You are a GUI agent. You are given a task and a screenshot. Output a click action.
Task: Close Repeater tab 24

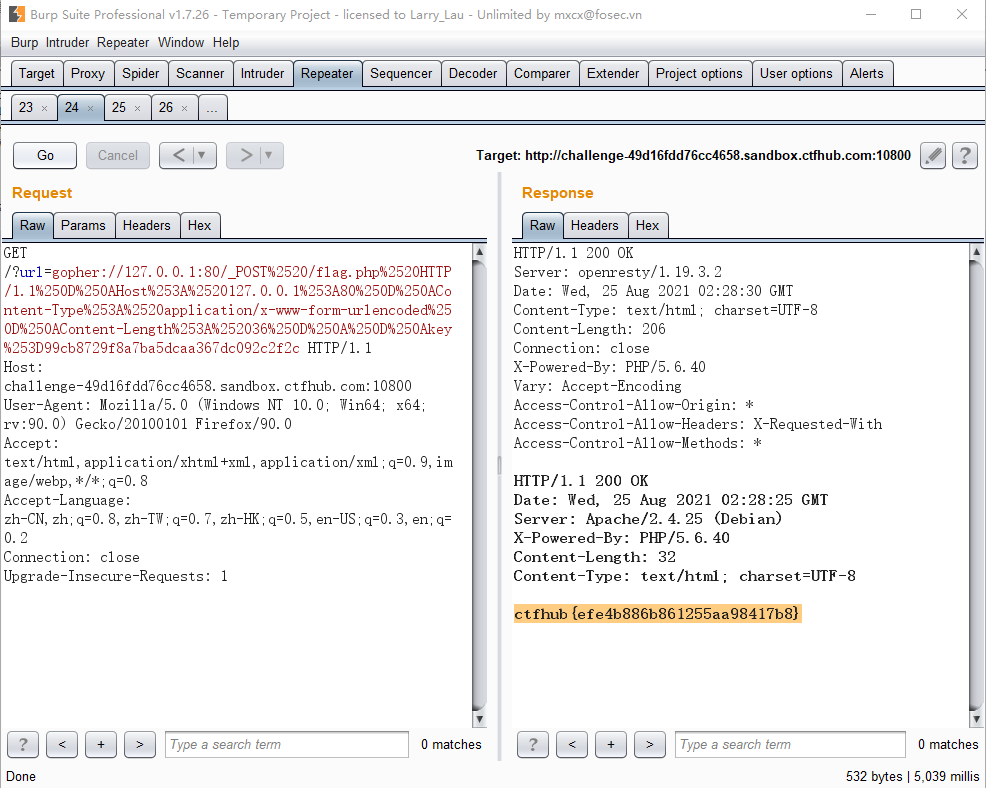pyautogui.click(x=91, y=108)
